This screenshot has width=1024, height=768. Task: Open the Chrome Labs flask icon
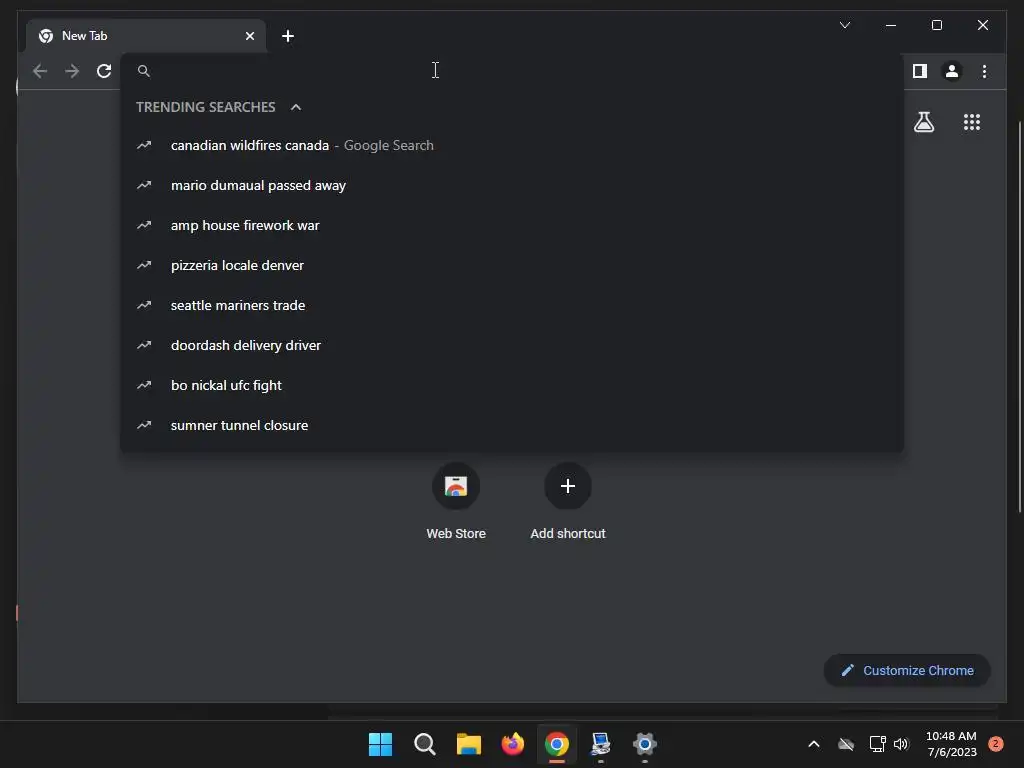(923, 122)
